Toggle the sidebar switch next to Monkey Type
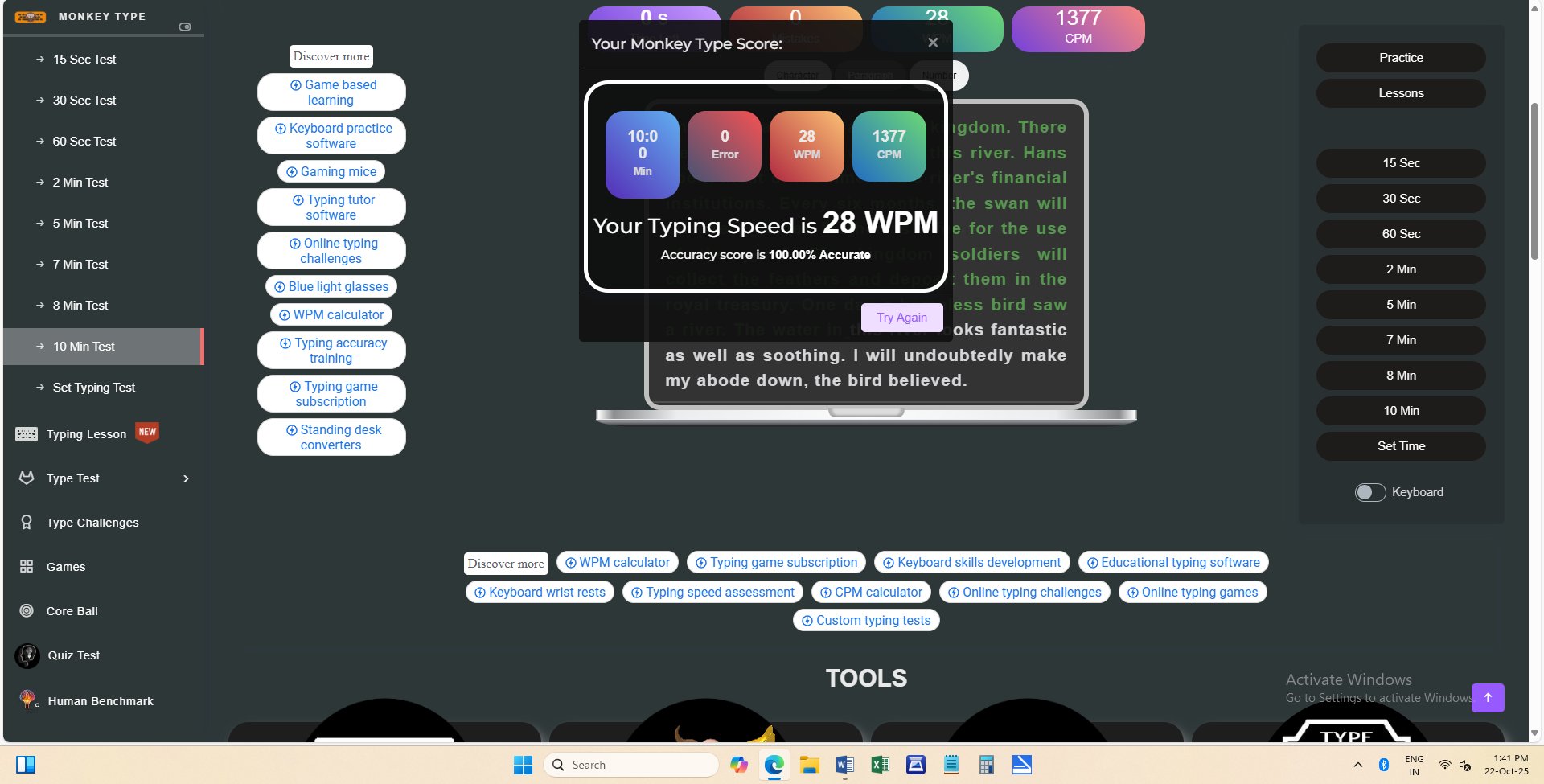This screenshot has width=1544, height=784. [185, 27]
